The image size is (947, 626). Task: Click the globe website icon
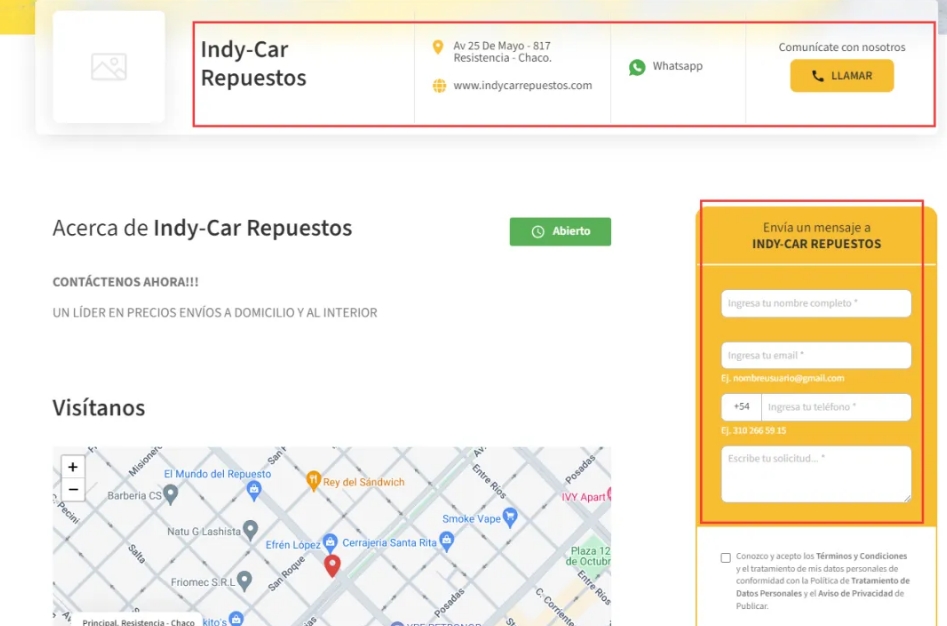tap(439, 86)
